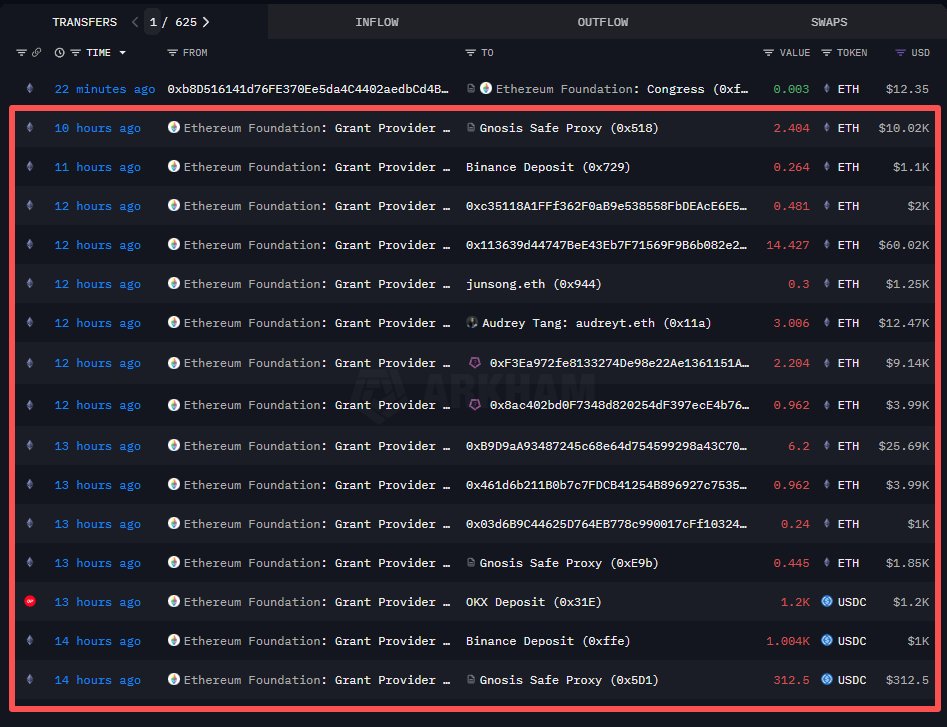
Task: Switch to the SWAPS tab
Action: click(x=829, y=21)
